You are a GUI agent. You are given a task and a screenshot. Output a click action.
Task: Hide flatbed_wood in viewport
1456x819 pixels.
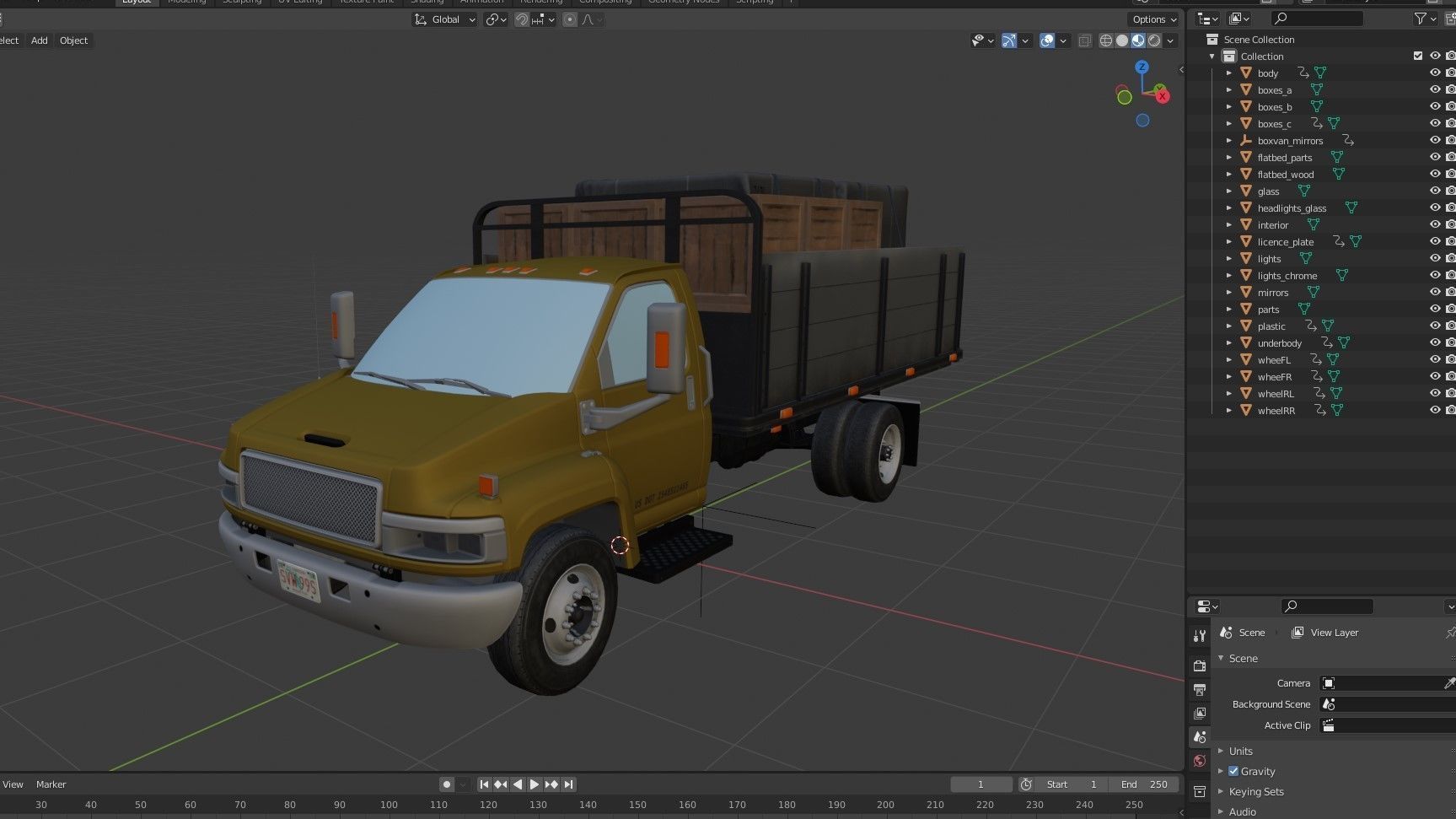click(1435, 175)
